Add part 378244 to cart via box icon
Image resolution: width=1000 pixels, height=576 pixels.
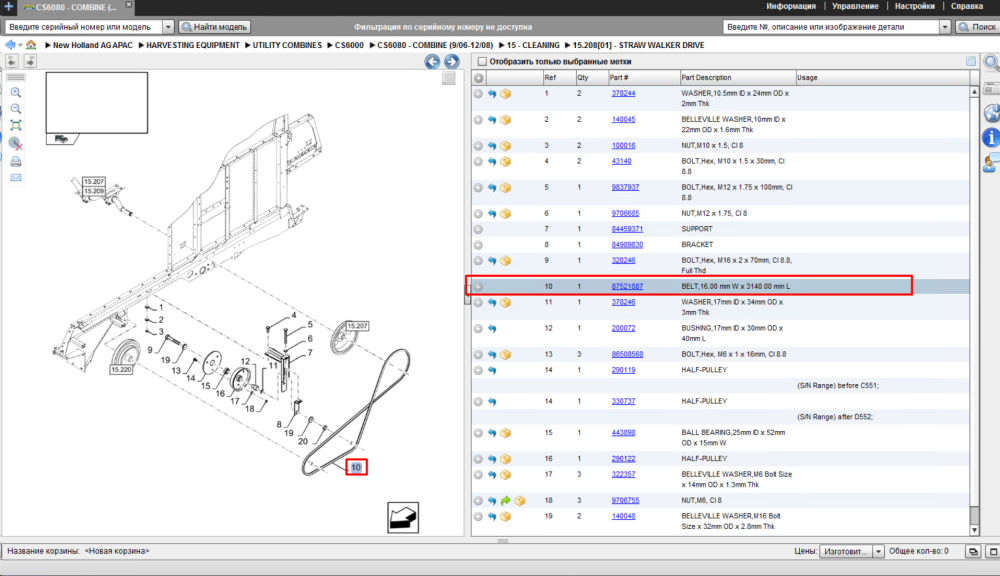pos(506,94)
